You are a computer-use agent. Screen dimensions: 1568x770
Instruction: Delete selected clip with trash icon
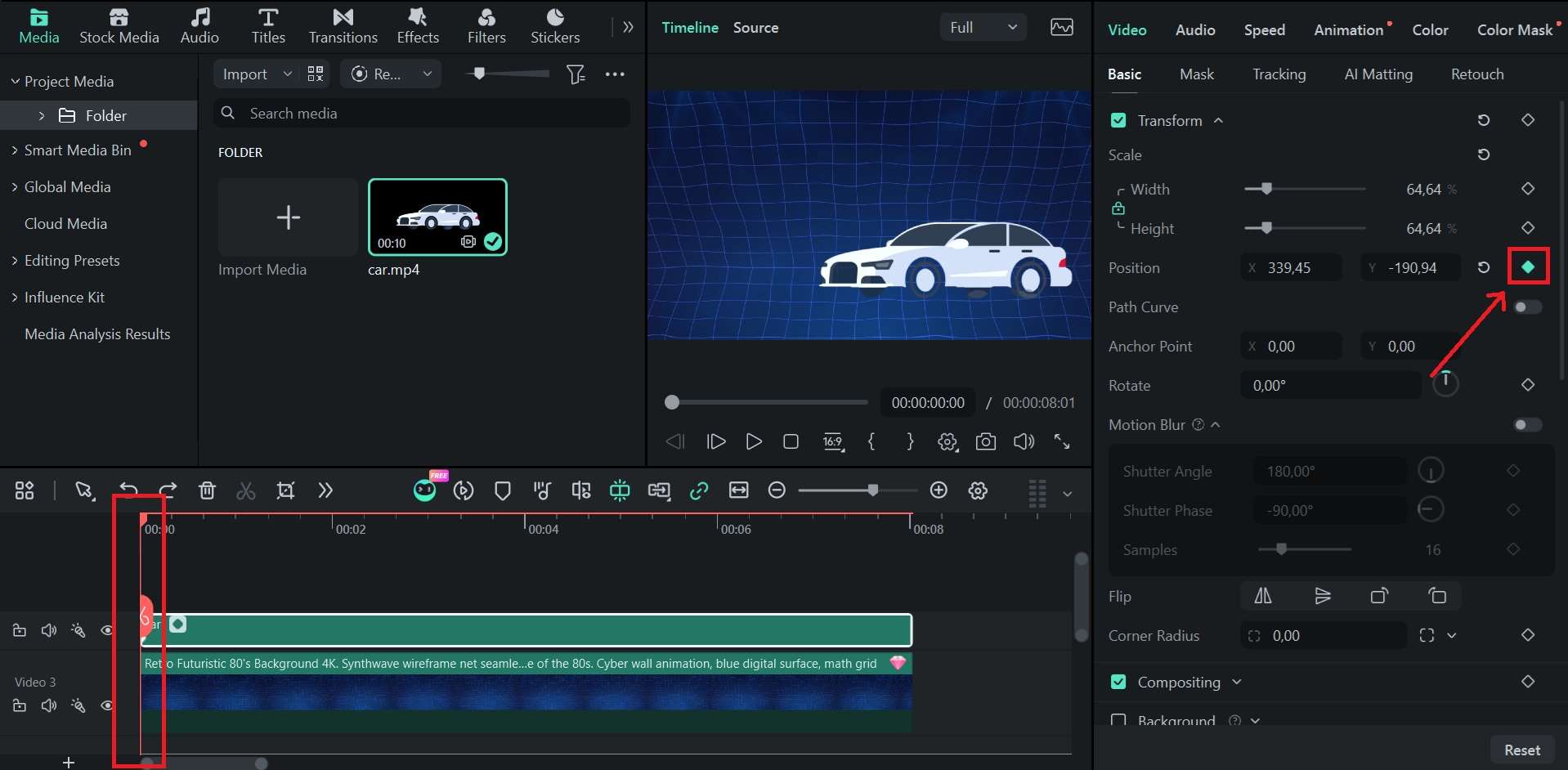[x=207, y=490]
